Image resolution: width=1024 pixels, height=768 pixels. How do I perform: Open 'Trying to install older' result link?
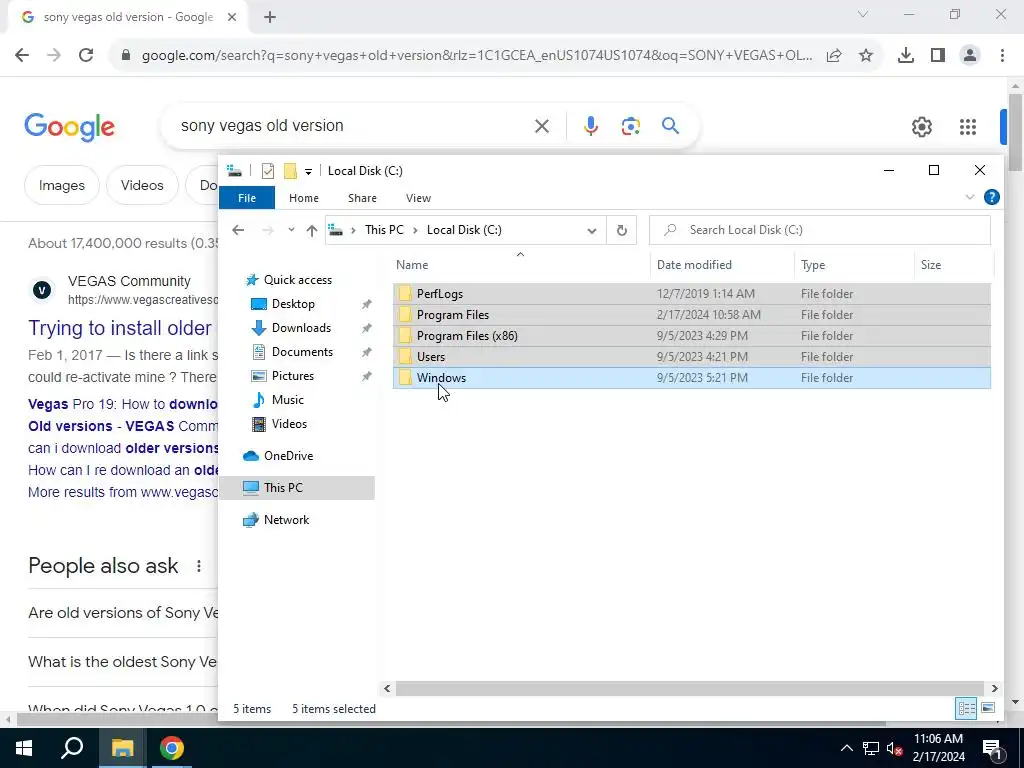[x=120, y=328]
